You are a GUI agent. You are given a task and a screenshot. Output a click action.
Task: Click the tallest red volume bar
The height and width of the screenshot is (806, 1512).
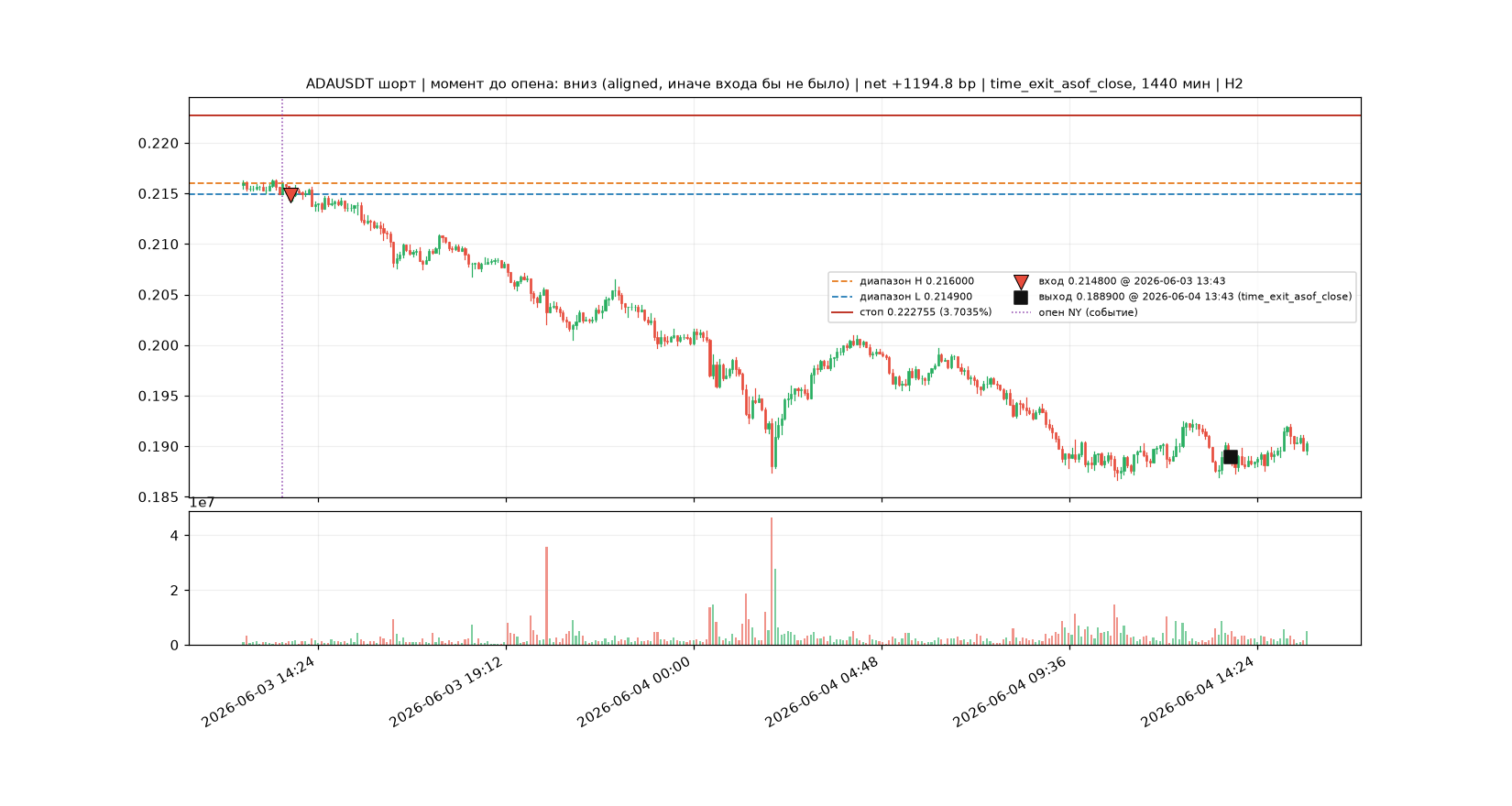pos(772,582)
